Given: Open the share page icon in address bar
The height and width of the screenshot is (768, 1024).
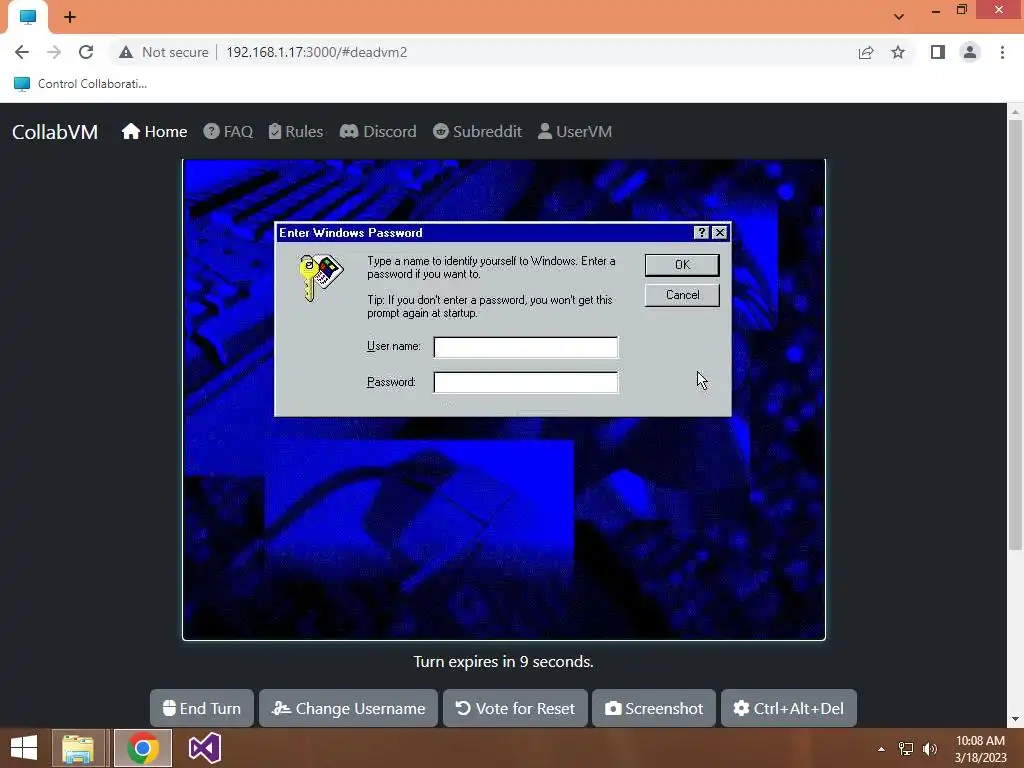Looking at the screenshot, I should tap(866, 52).
